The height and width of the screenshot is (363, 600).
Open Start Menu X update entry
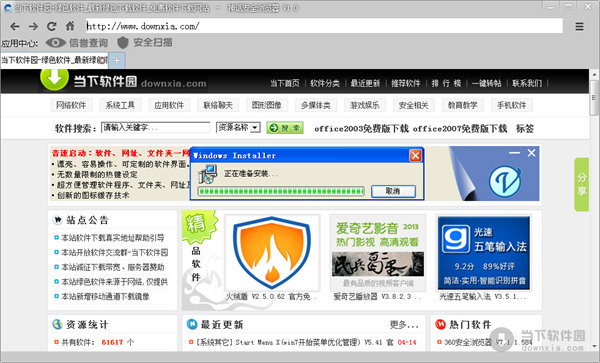click(295, 342)
